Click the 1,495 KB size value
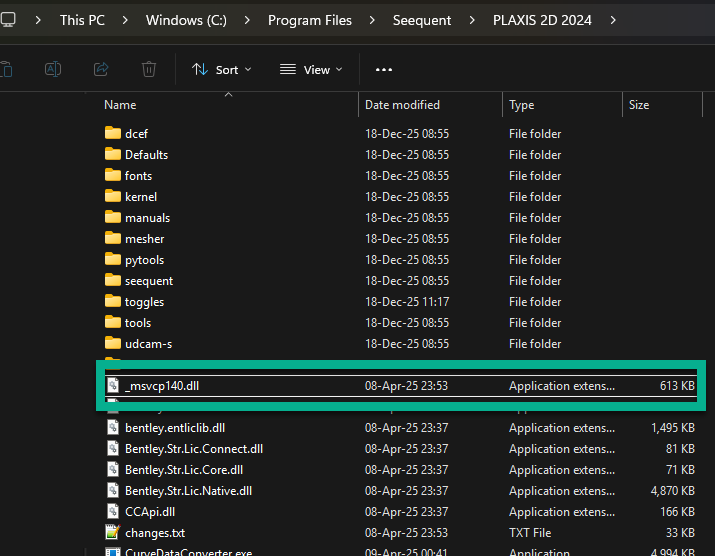The width and height of the screenshot is (715, 556). pyautogui.click(x=673, y=428)
